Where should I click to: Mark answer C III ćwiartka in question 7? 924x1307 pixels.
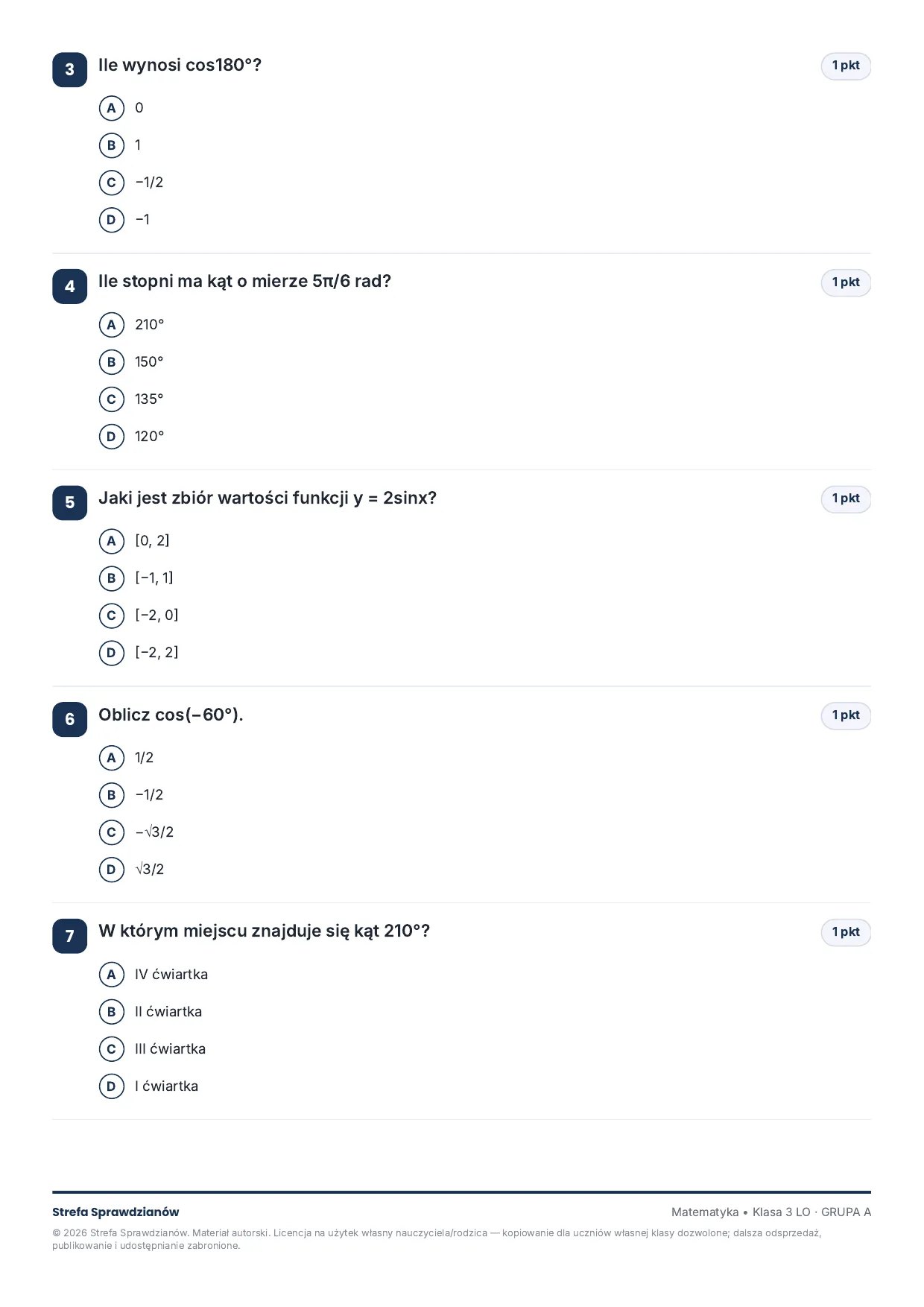click(x=112, y=1049)
